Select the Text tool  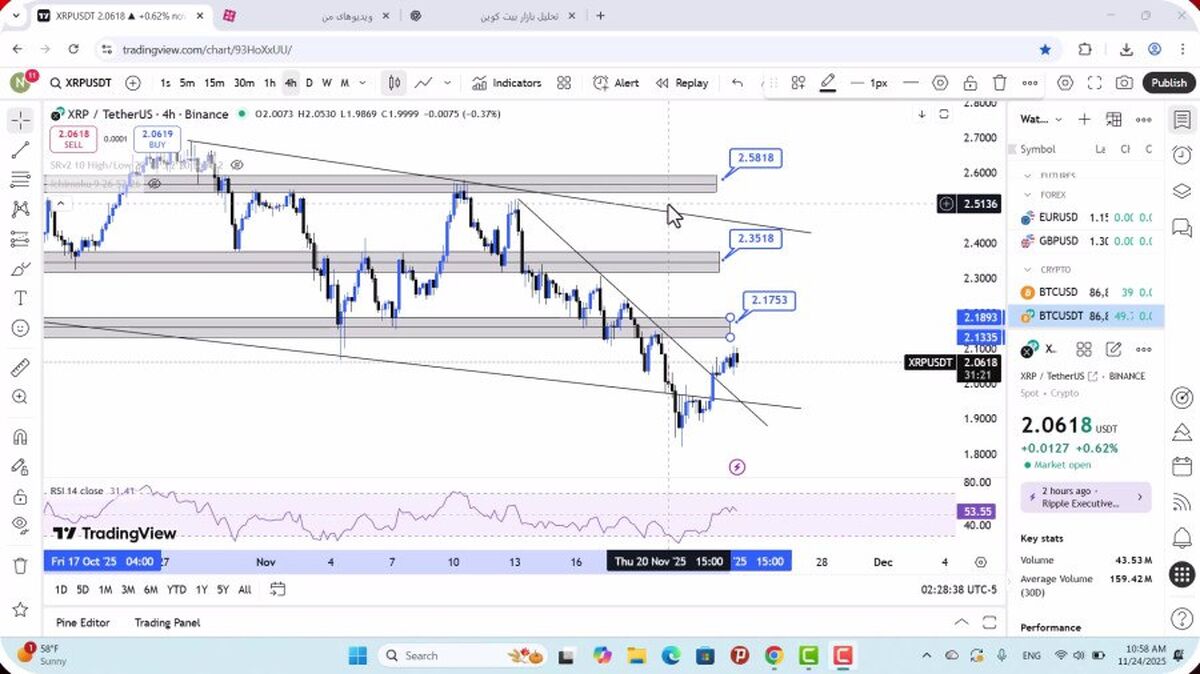(20, 298)
